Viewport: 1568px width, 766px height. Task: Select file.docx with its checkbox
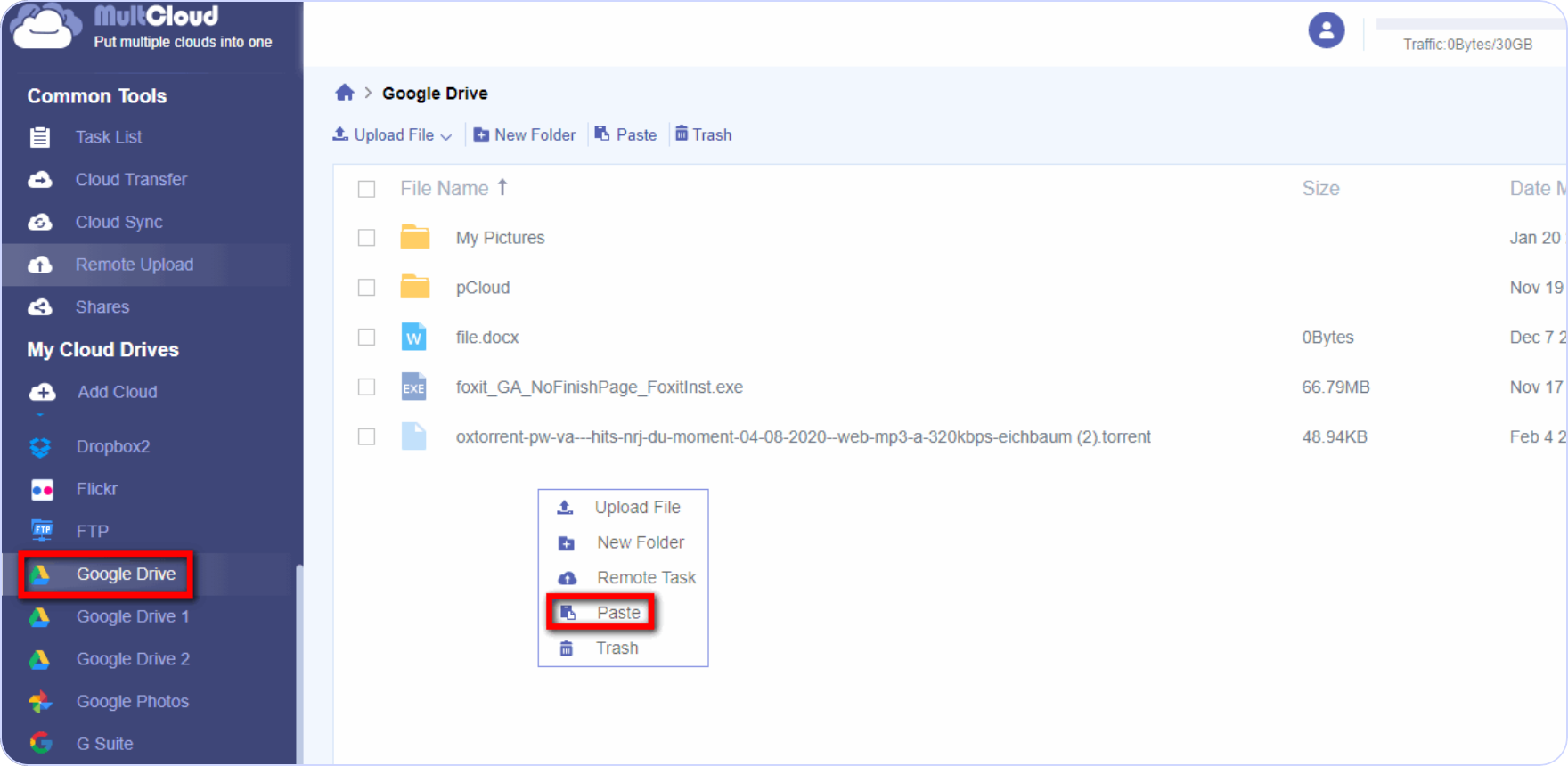366,338
